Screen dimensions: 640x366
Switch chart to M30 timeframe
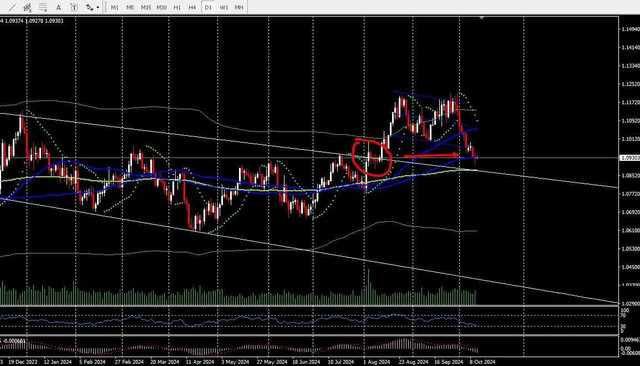[x=161, y=7]
